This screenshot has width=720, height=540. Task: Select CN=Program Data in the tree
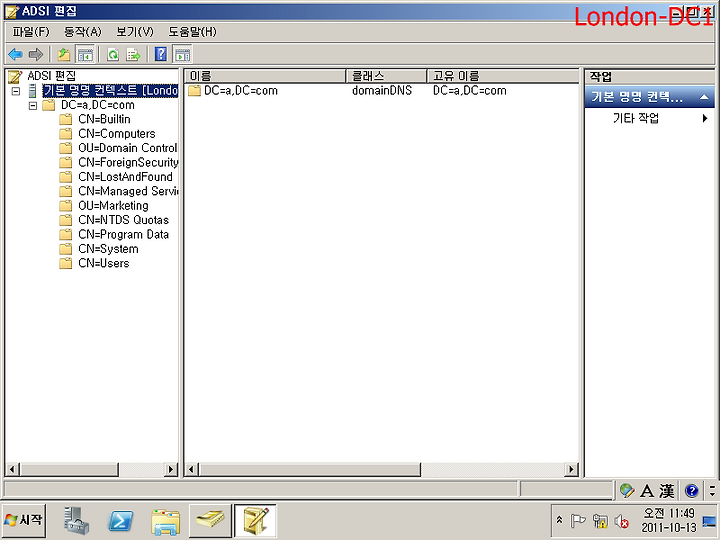click(x=124, y=234)
